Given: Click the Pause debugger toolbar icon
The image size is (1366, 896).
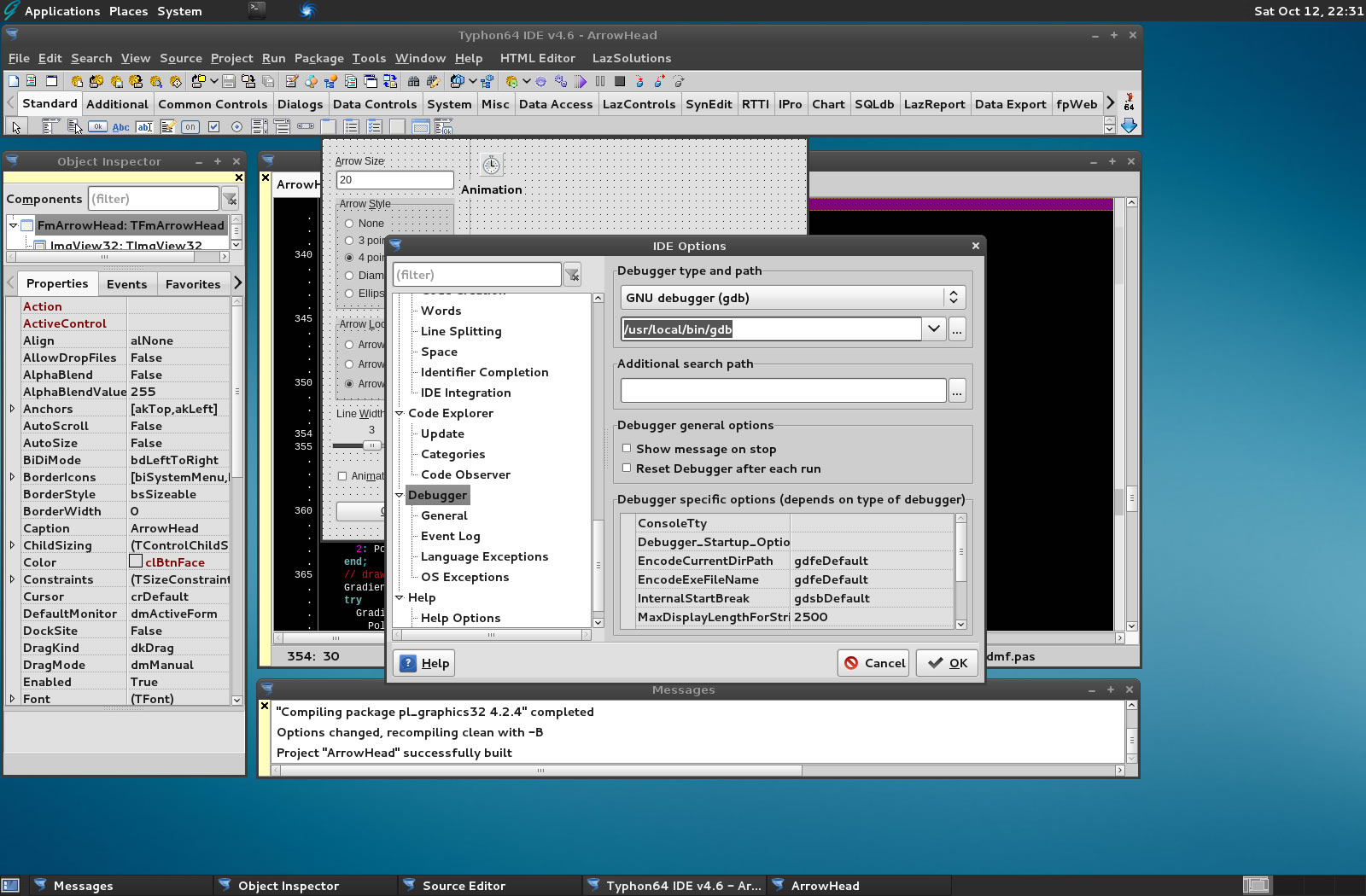Looking at the screenshot, I should click(x=600, y=81).
